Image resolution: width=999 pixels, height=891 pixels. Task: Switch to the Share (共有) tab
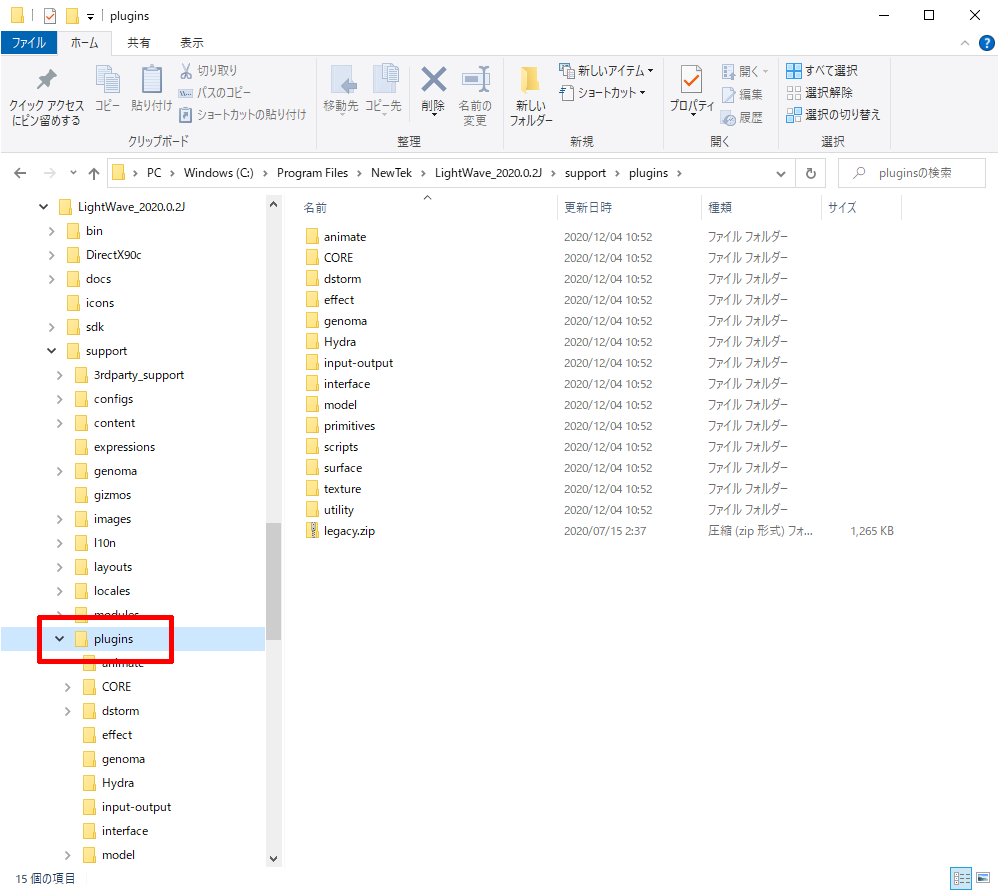tap(138, 43)
